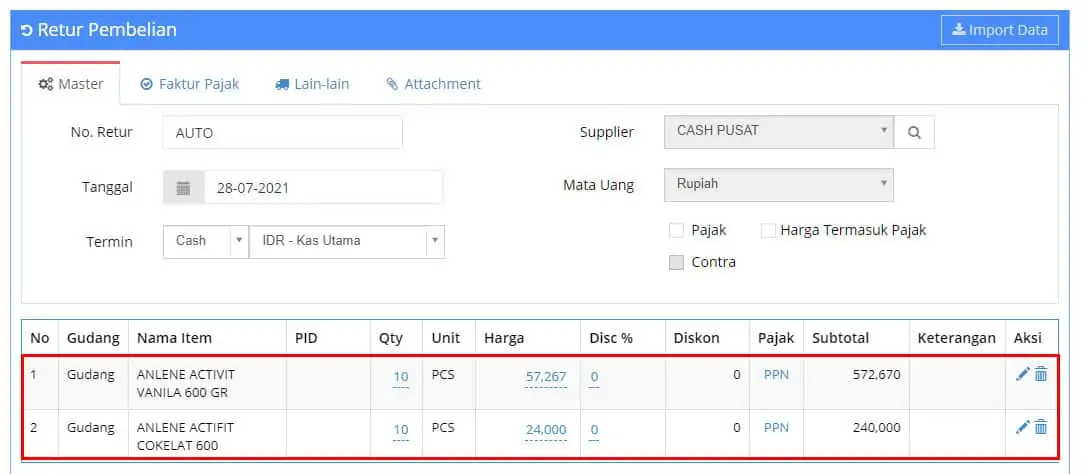Click the Tanggal date field 28-07-2021

tap(322, 187)
